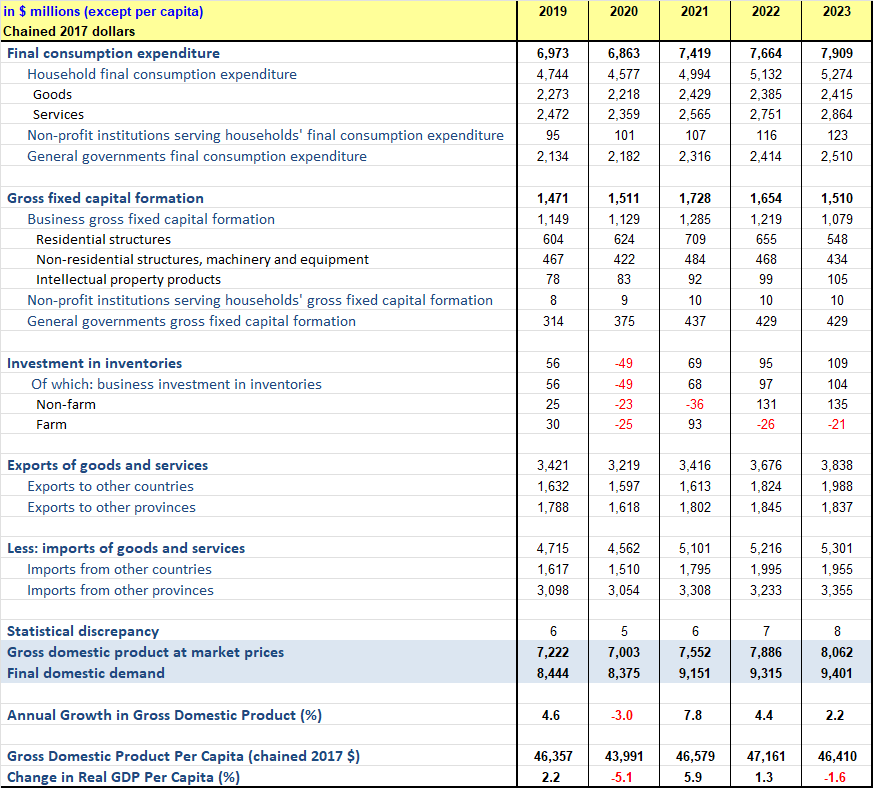Select the 2019 GDP value 7,222

[x=553, y=652]
